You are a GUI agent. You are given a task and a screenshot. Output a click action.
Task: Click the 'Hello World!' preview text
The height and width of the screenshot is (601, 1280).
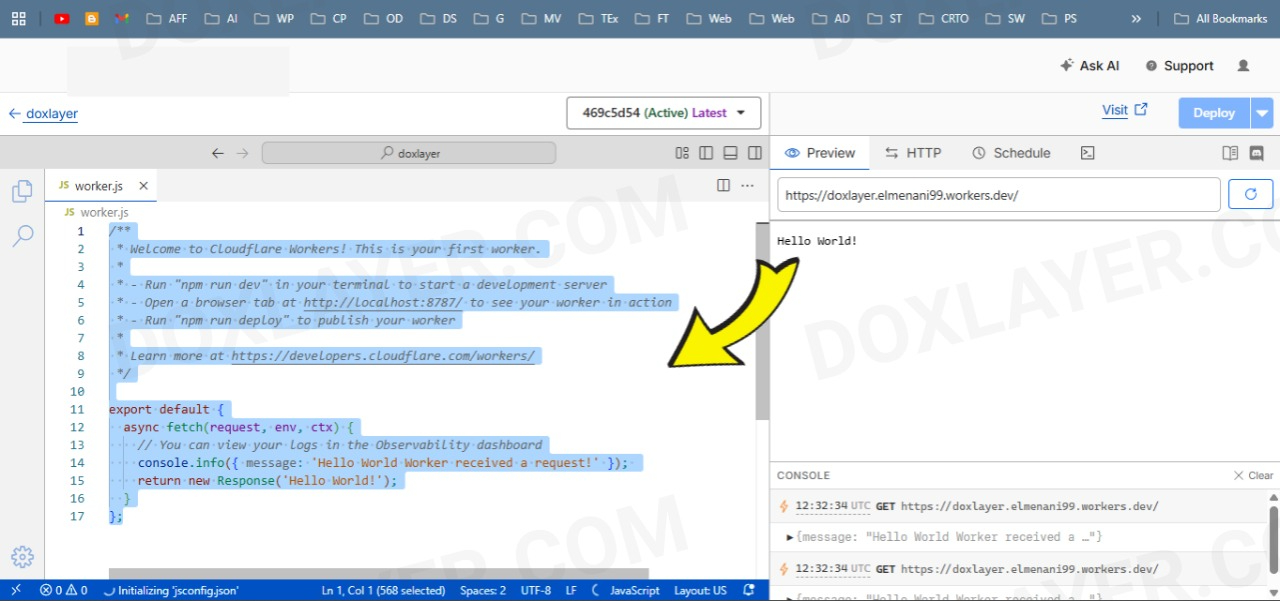(x=817, y=241)
